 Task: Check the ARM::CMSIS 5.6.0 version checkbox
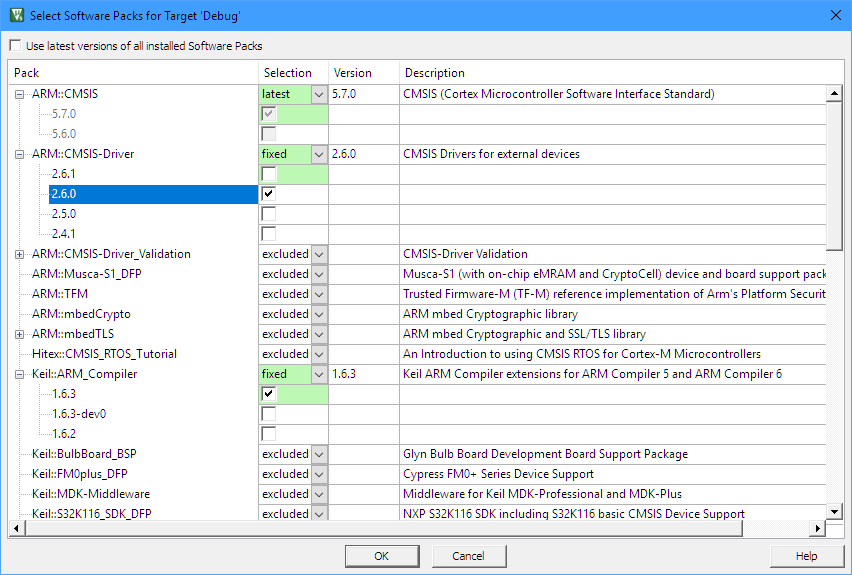268,134
